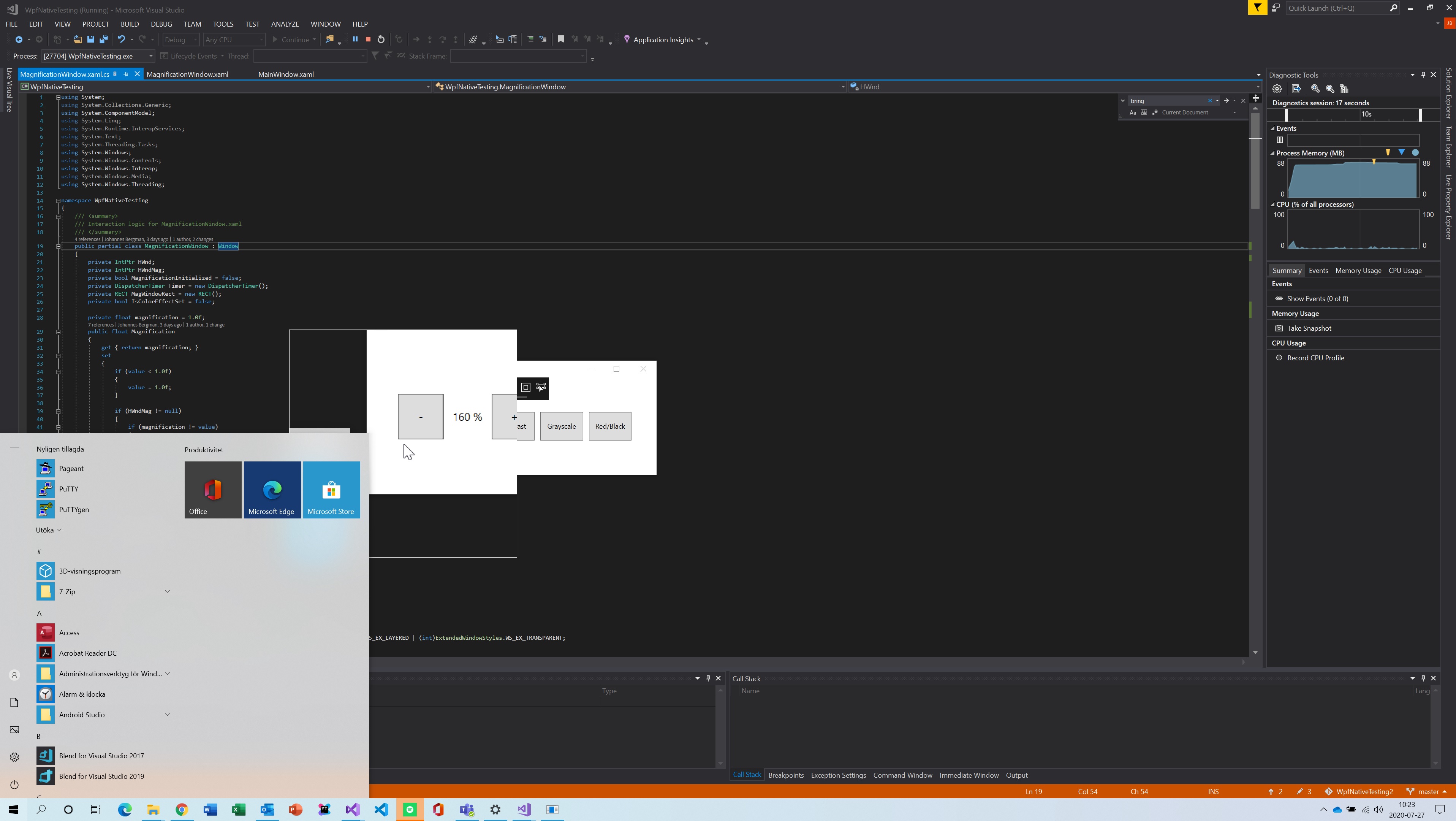1456x821 pixels.
Task: Pause the debugger with Break All
Action: (355, 40)
